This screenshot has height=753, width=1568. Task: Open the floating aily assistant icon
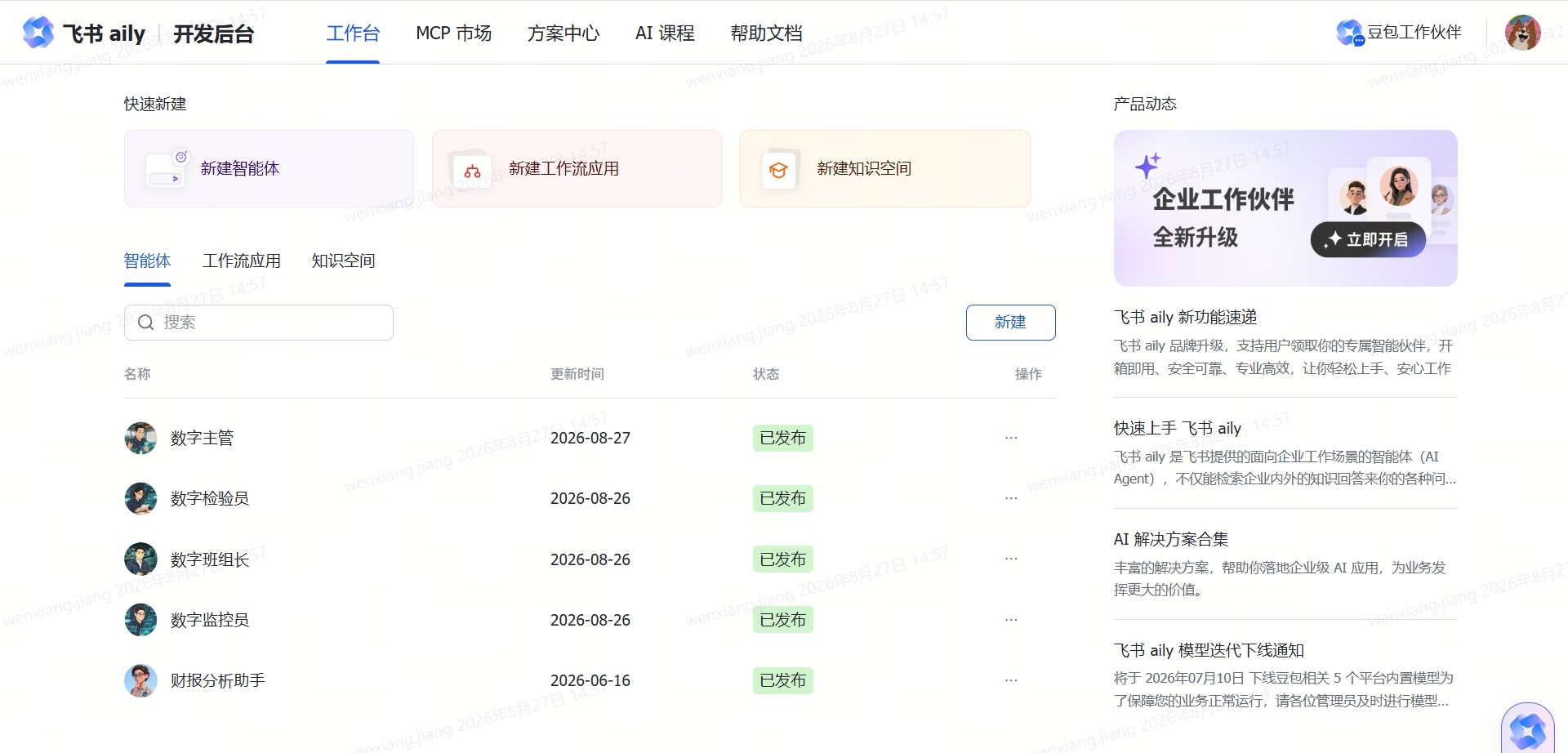click(1527, 729)
